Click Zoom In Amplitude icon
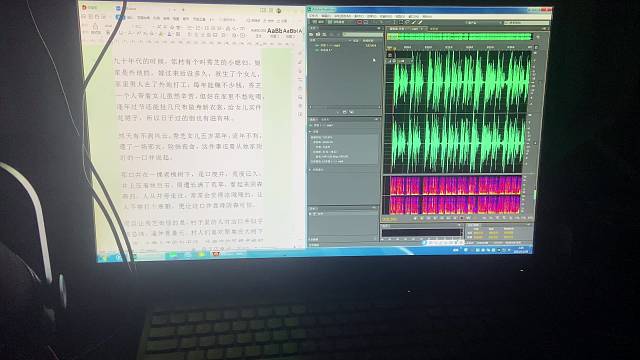 [484, 218]
